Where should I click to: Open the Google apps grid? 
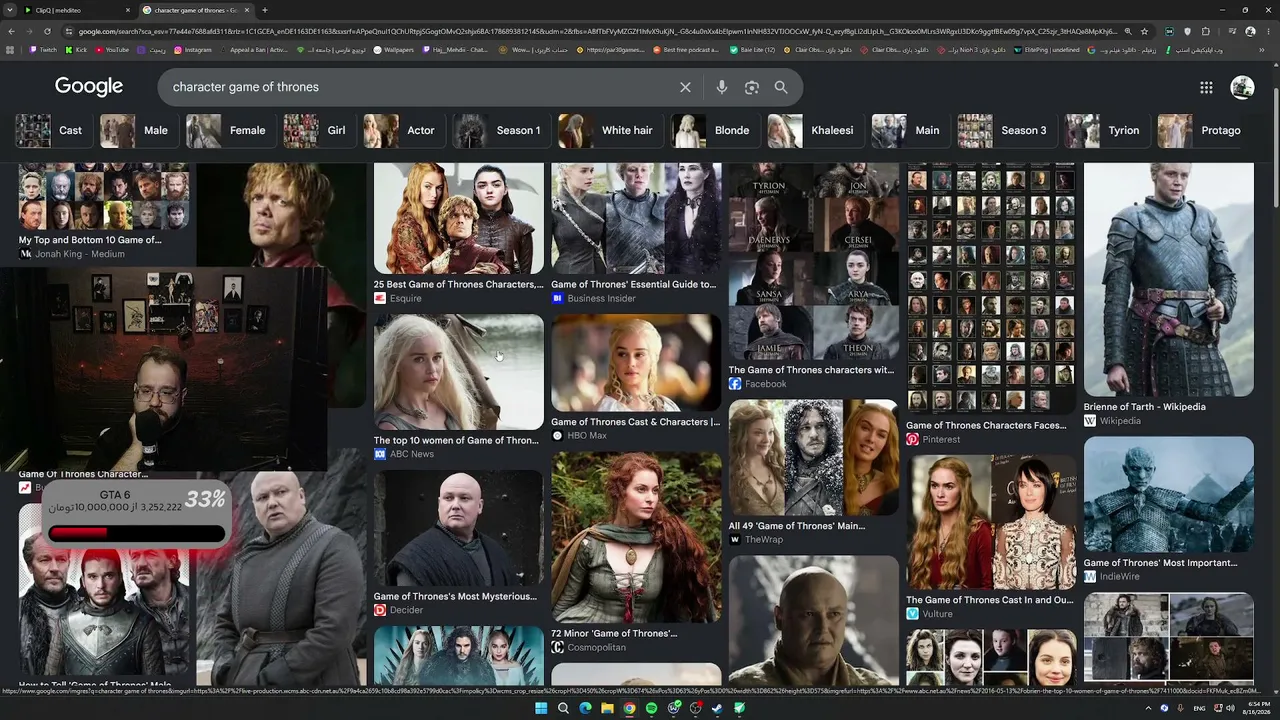coord(1206,87)
